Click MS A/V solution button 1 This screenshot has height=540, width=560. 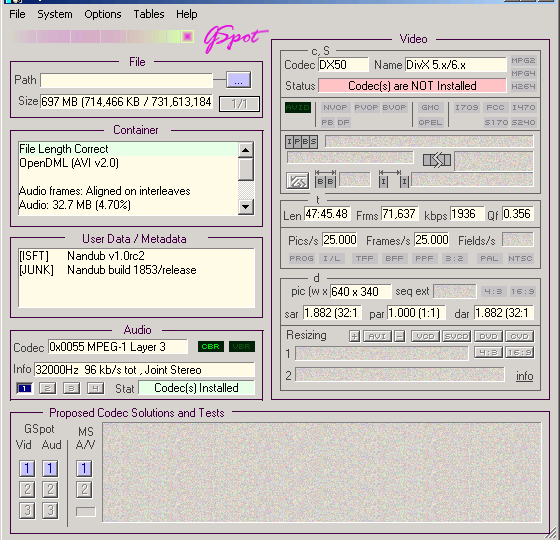84,468
